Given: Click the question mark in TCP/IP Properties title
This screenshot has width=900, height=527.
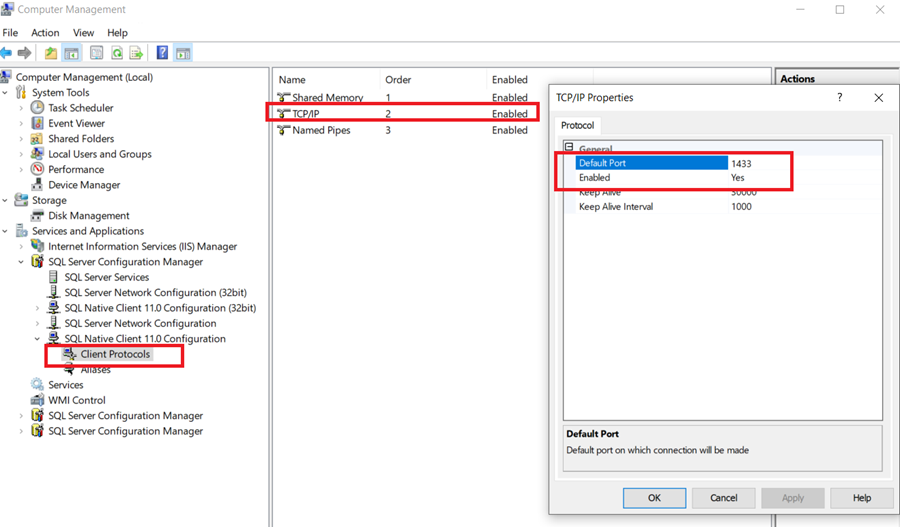Looking at the screenshot, I should click(840, 98).
